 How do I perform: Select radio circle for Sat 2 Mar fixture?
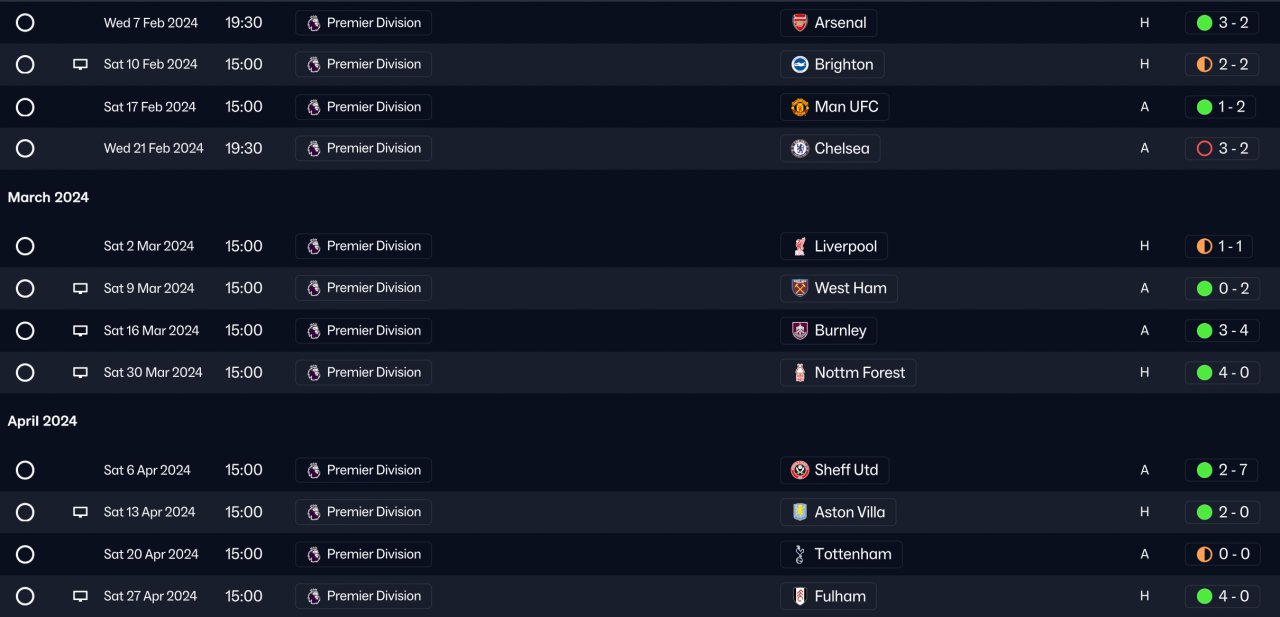click(x=25, y=247)
